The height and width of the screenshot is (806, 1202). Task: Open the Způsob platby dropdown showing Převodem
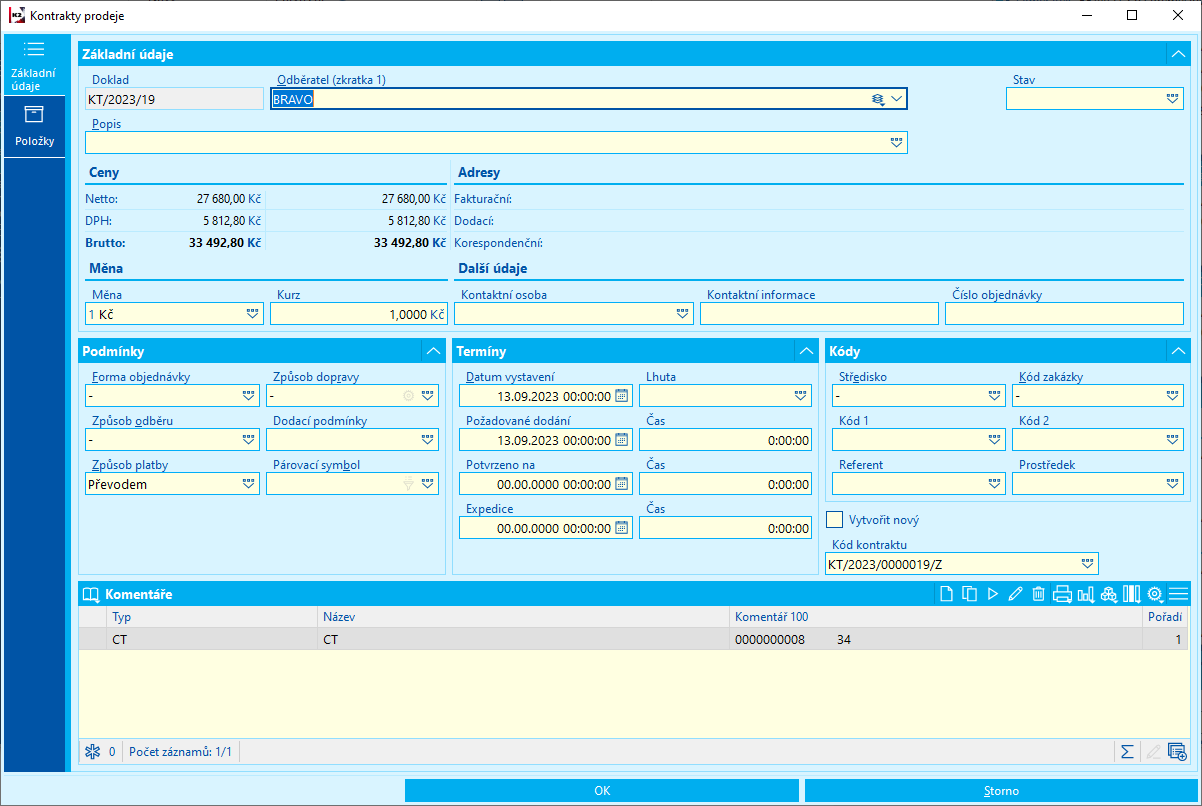pyautogui.click(x=249, y=484)
